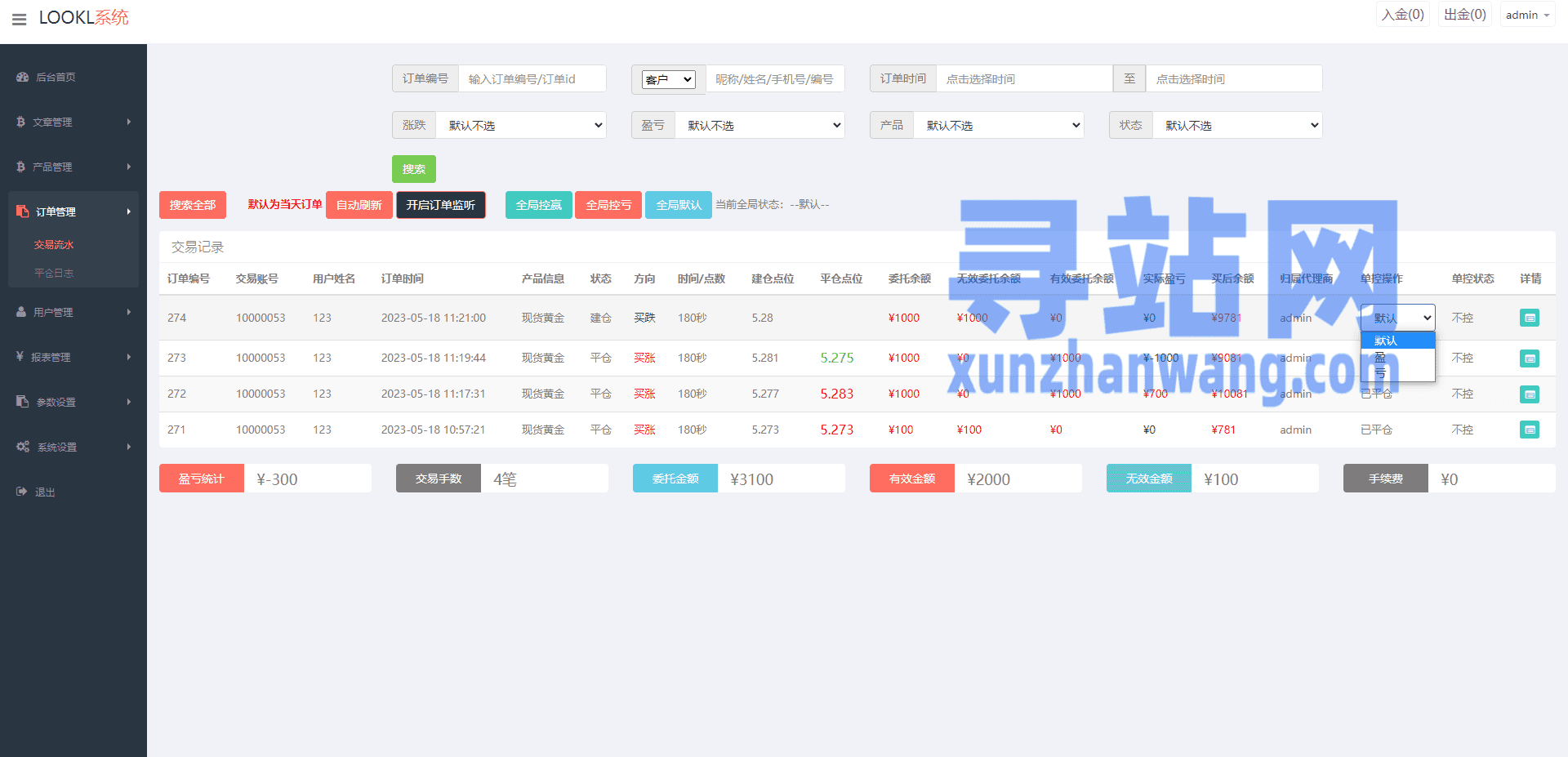The height and width of the screenshot is (757, 1568).
Task: Click the user icon beside 用户管理
Action: [x=21, y=312]
